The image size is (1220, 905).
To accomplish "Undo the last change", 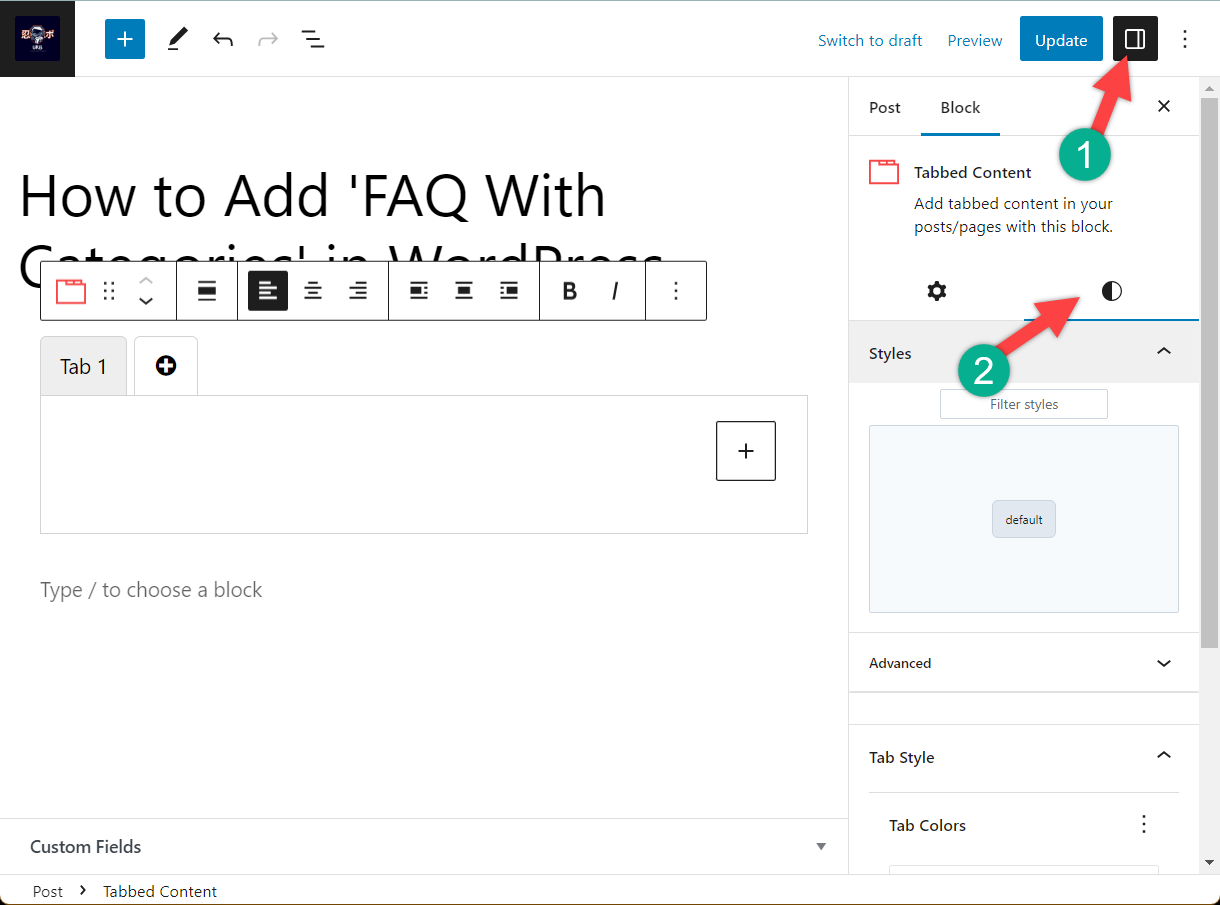I will pos(223,40).
